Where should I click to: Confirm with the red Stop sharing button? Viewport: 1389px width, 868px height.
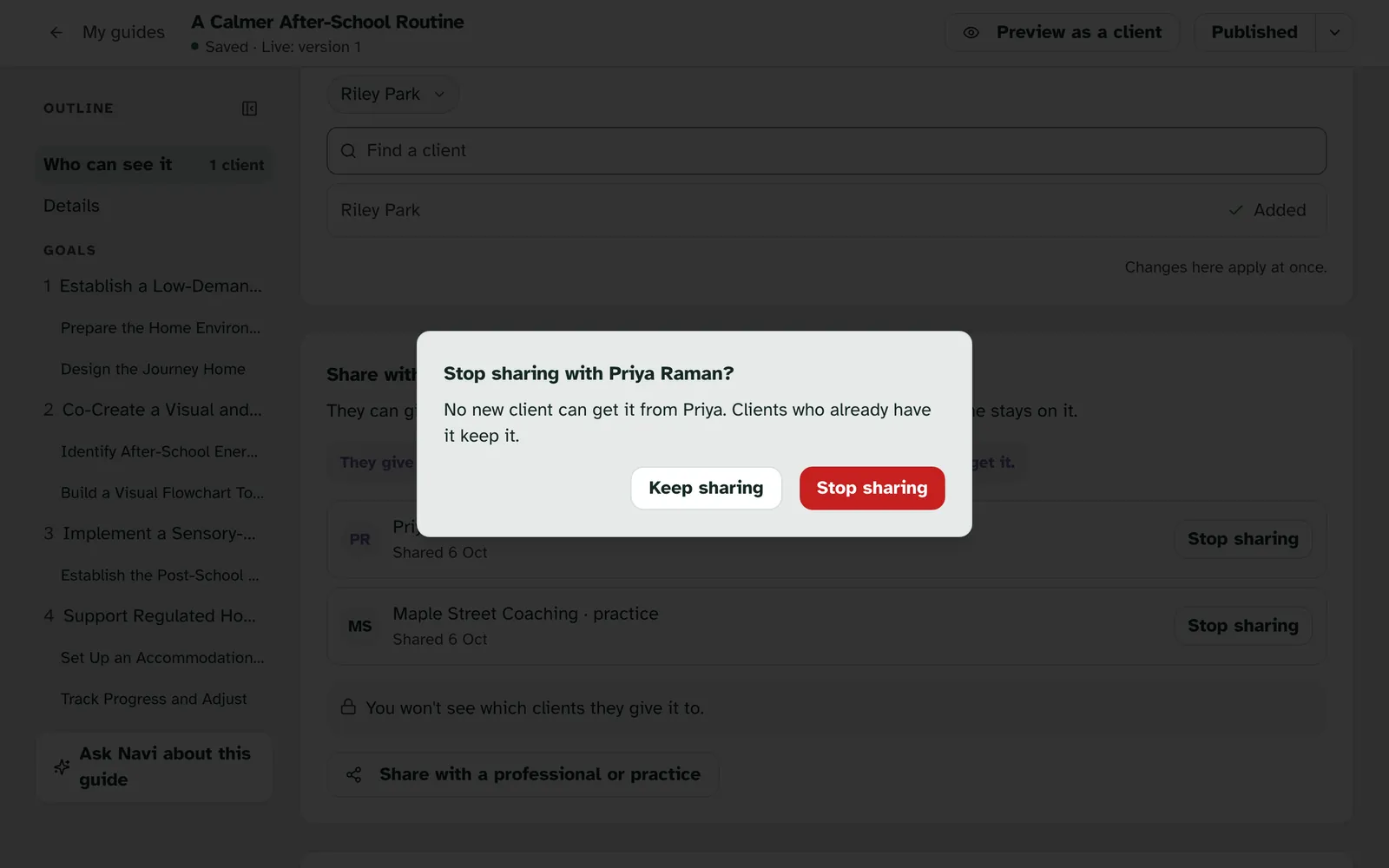872,488
